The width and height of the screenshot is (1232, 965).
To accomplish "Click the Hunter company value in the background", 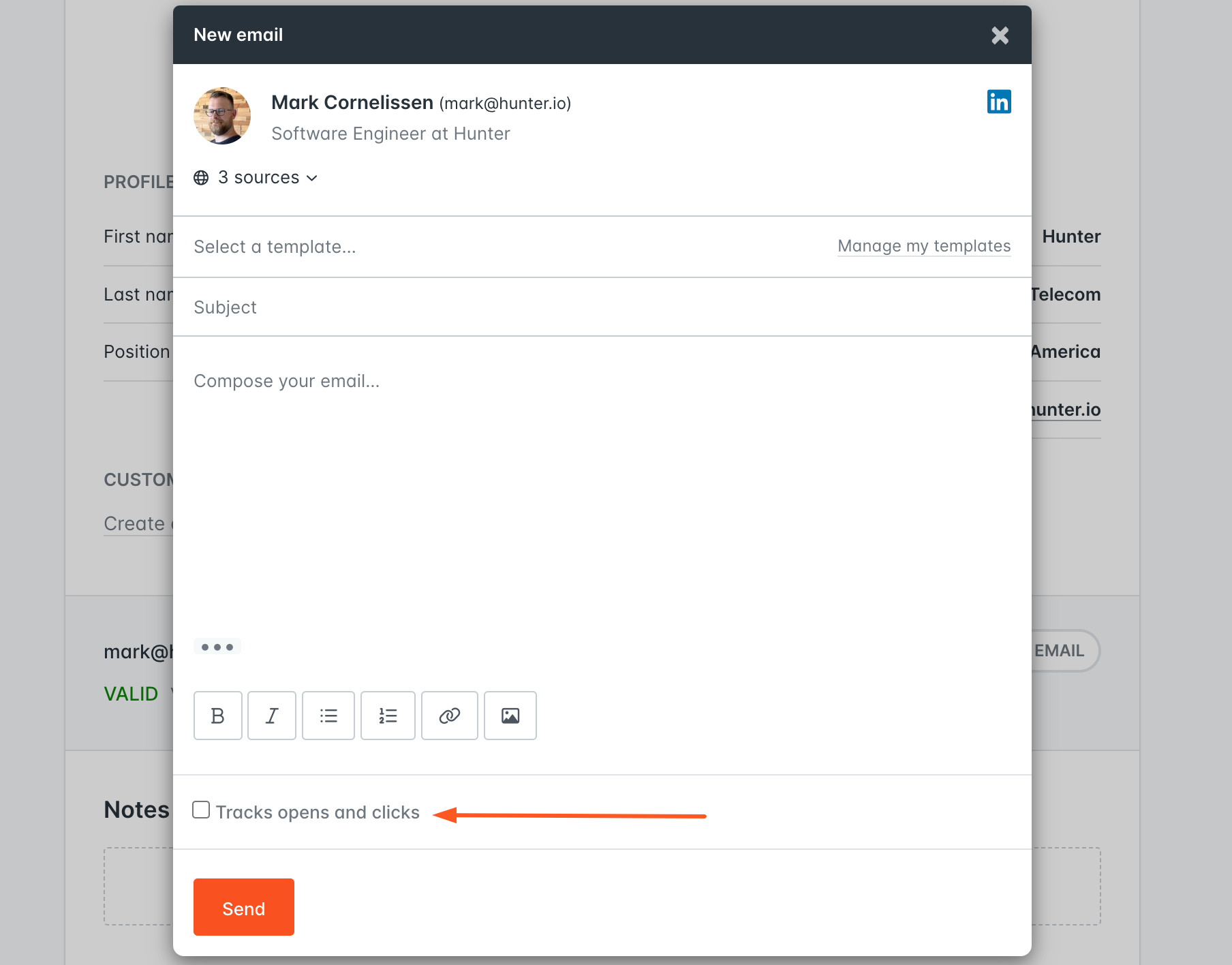I will click(1071, 236).
